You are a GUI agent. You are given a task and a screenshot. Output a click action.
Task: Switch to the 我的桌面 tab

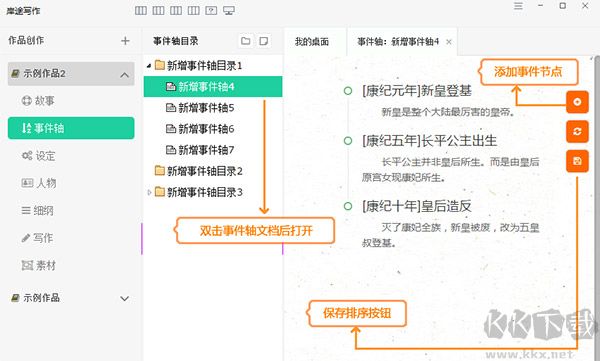[x=311, y=41]
